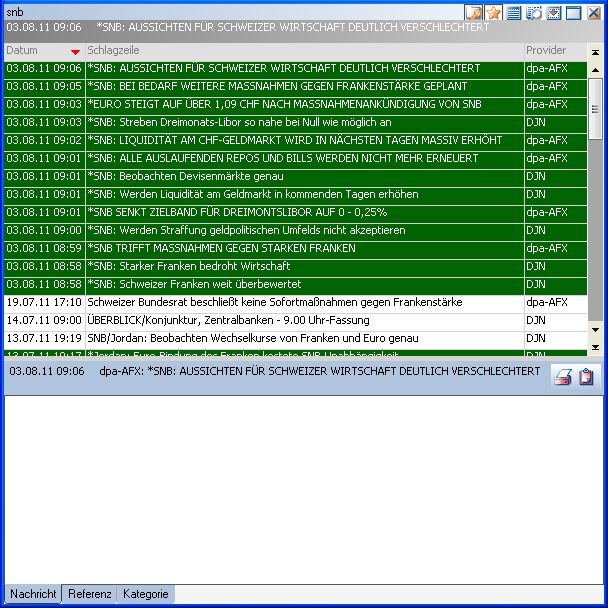
Task: Click the list search filter icon
Action: pos(533,13)
